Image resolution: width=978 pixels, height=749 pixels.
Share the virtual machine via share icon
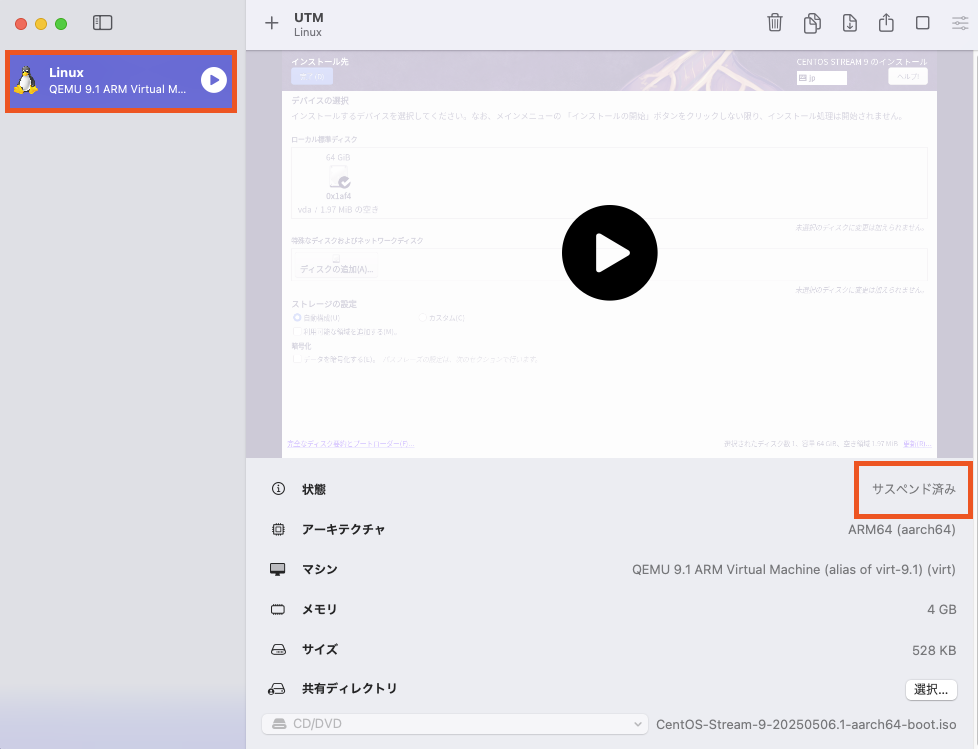pos(886,23)
